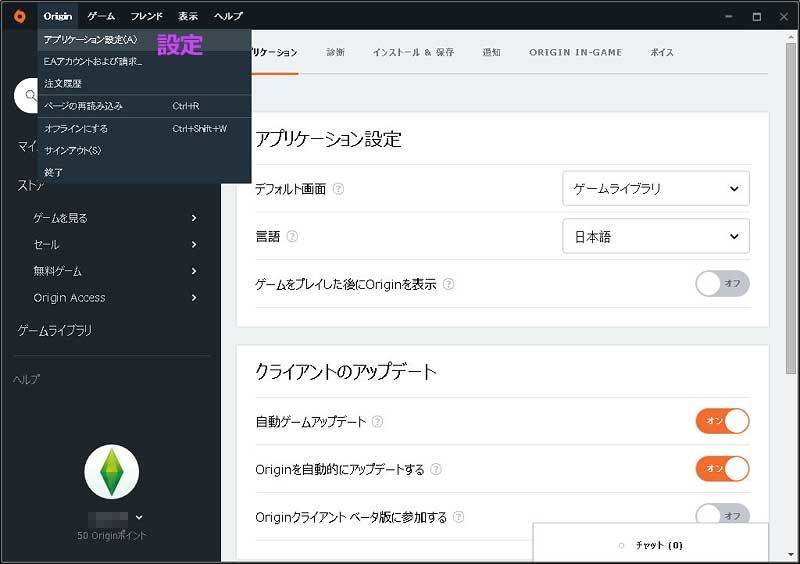Expand ゲームを見る submenu chevron
The width and height of the screenshot is (800, 564).
pos(194,218)
